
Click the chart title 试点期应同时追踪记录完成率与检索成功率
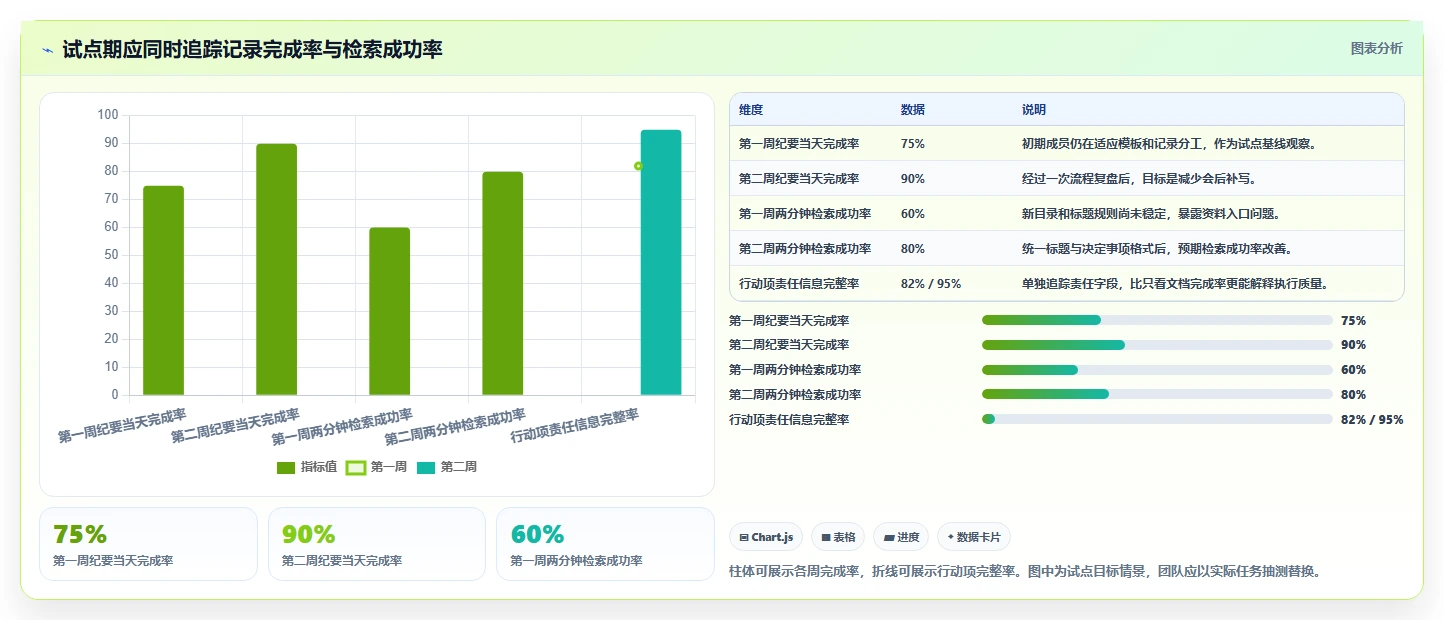pos(252,50)
